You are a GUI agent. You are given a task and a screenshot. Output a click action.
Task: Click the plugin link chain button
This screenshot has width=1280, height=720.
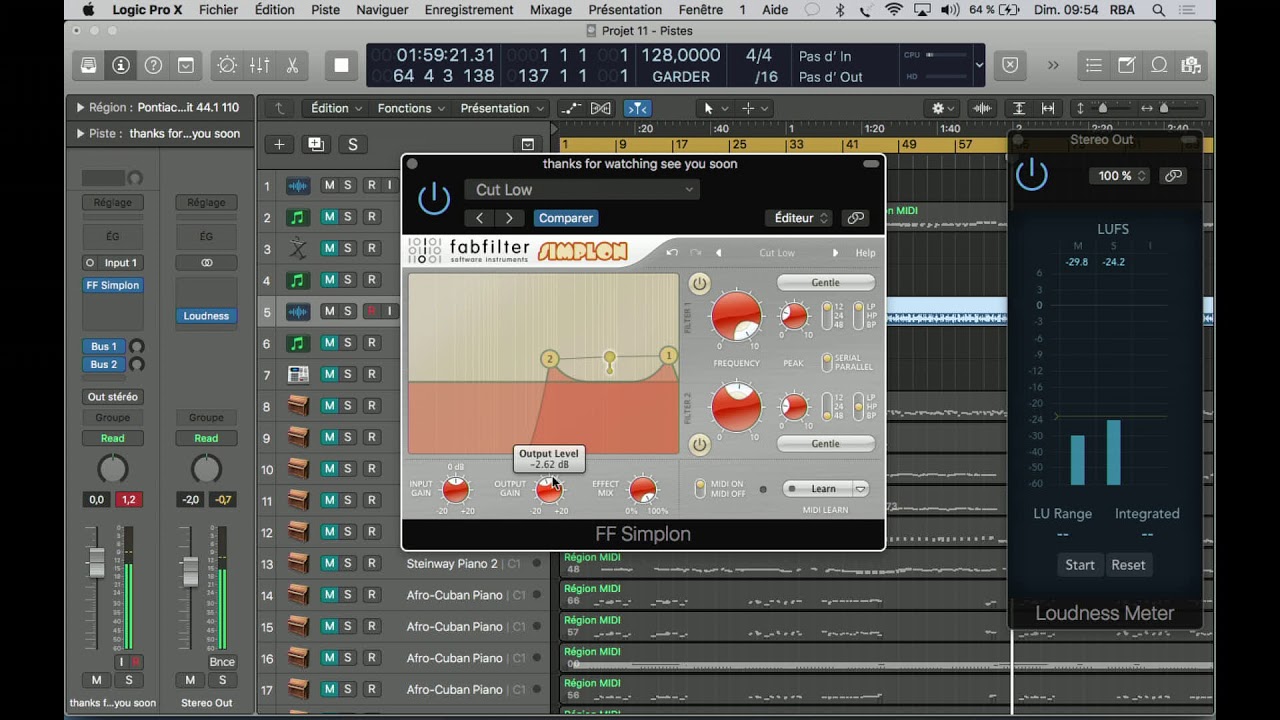[855, 218]
